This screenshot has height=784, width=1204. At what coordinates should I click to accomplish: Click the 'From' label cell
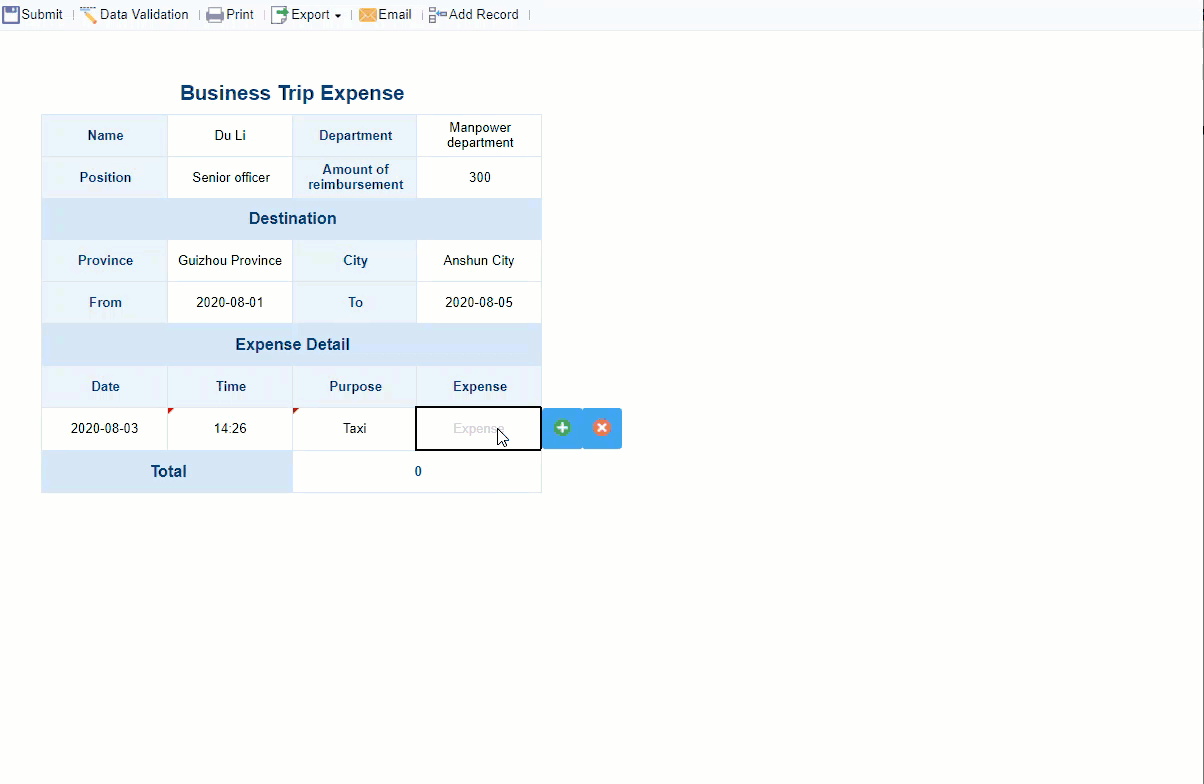[105, 302]
